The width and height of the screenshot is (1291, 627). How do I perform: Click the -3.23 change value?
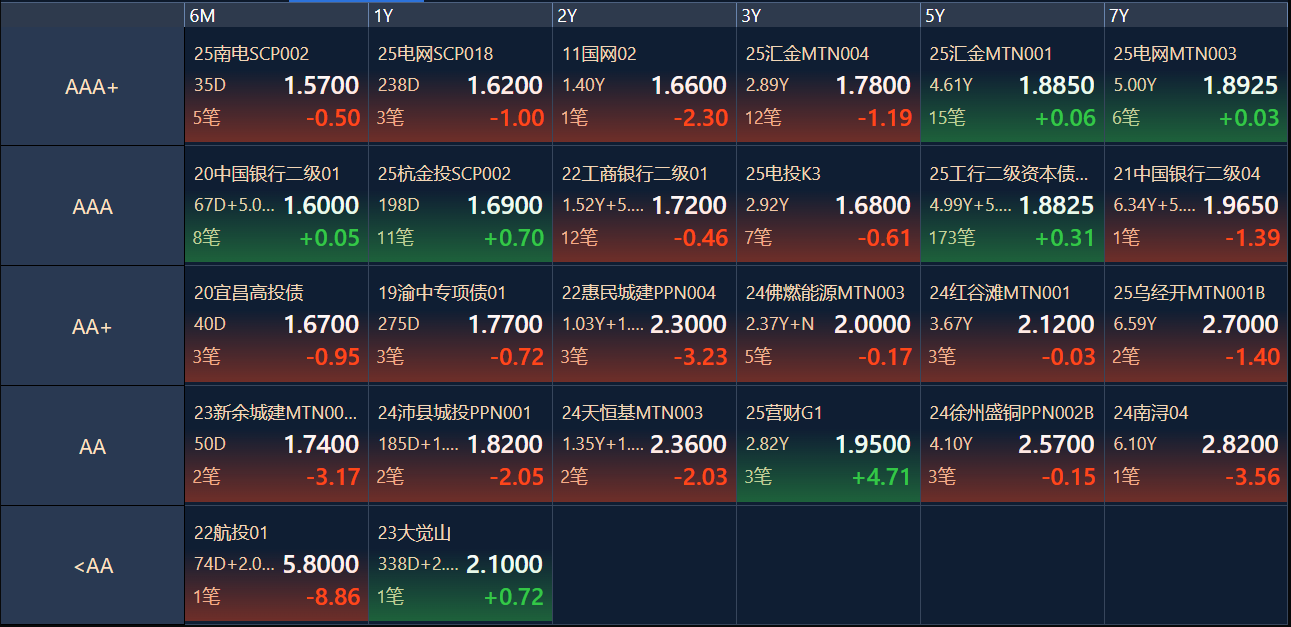point(701,357)
